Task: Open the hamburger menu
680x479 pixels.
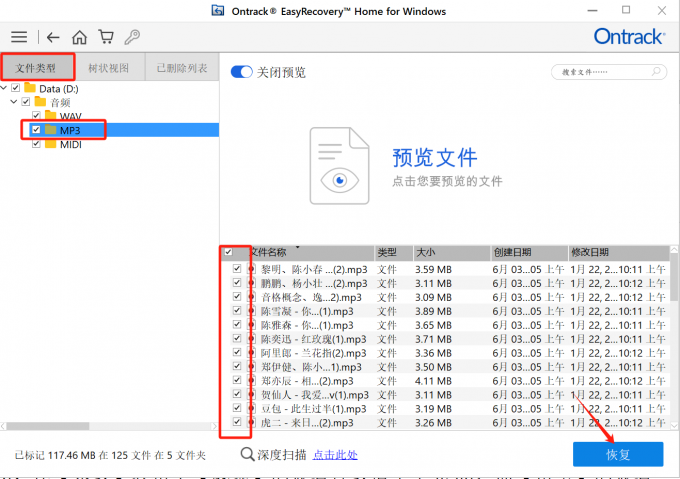Action: tap(19, 37)
